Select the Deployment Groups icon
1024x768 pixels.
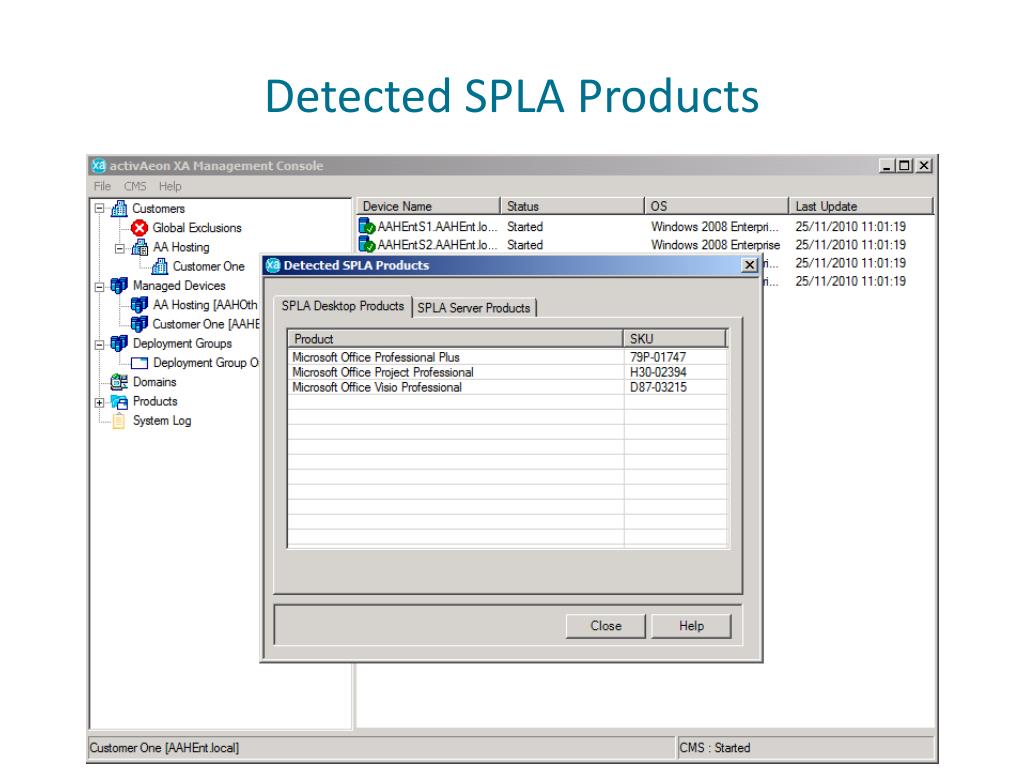coord(120,344)
